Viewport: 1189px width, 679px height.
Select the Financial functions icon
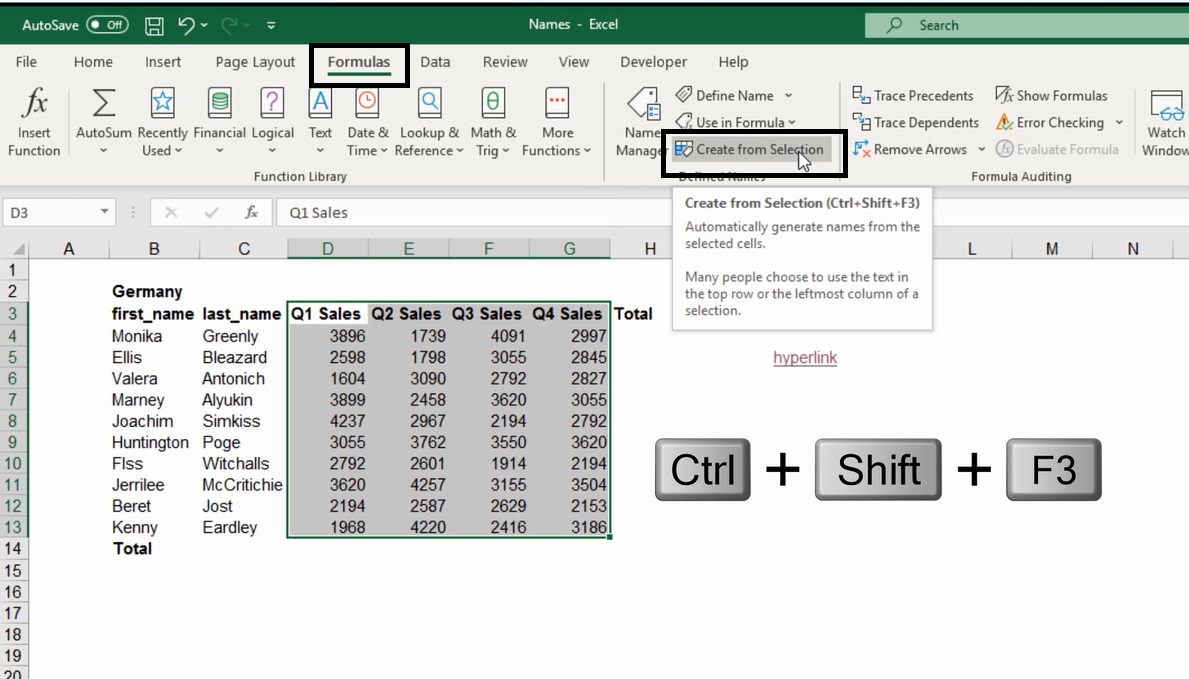tap(219, 101)
